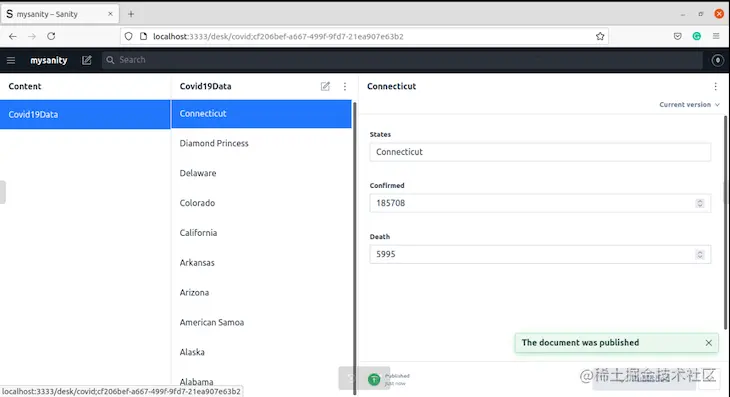Open the Arkansas document
The width and height of the screenshot is (730, 397).
click(261, 262)
